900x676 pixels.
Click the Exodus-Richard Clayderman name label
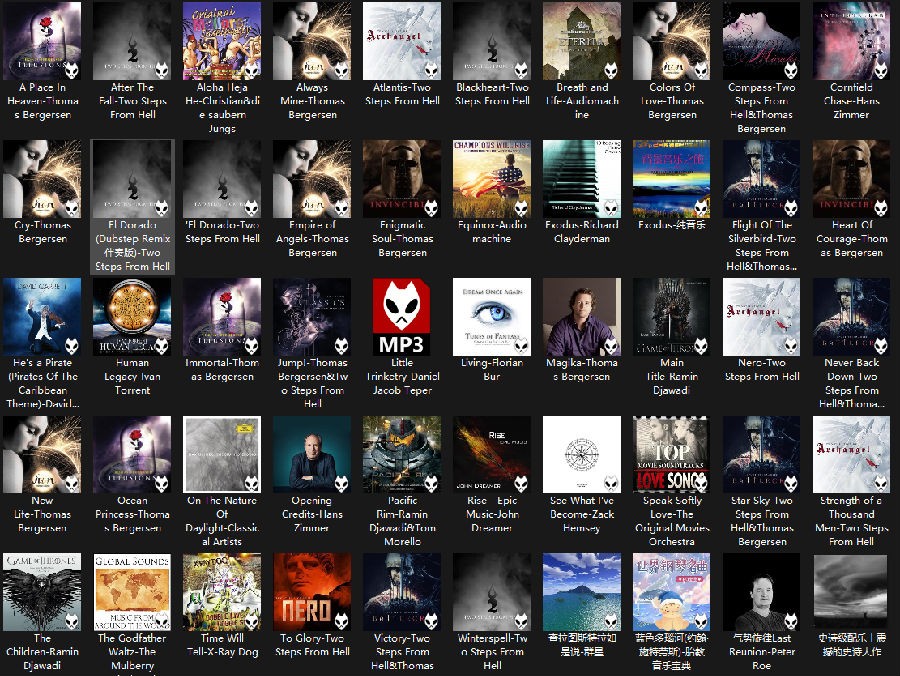pos(581,232)
